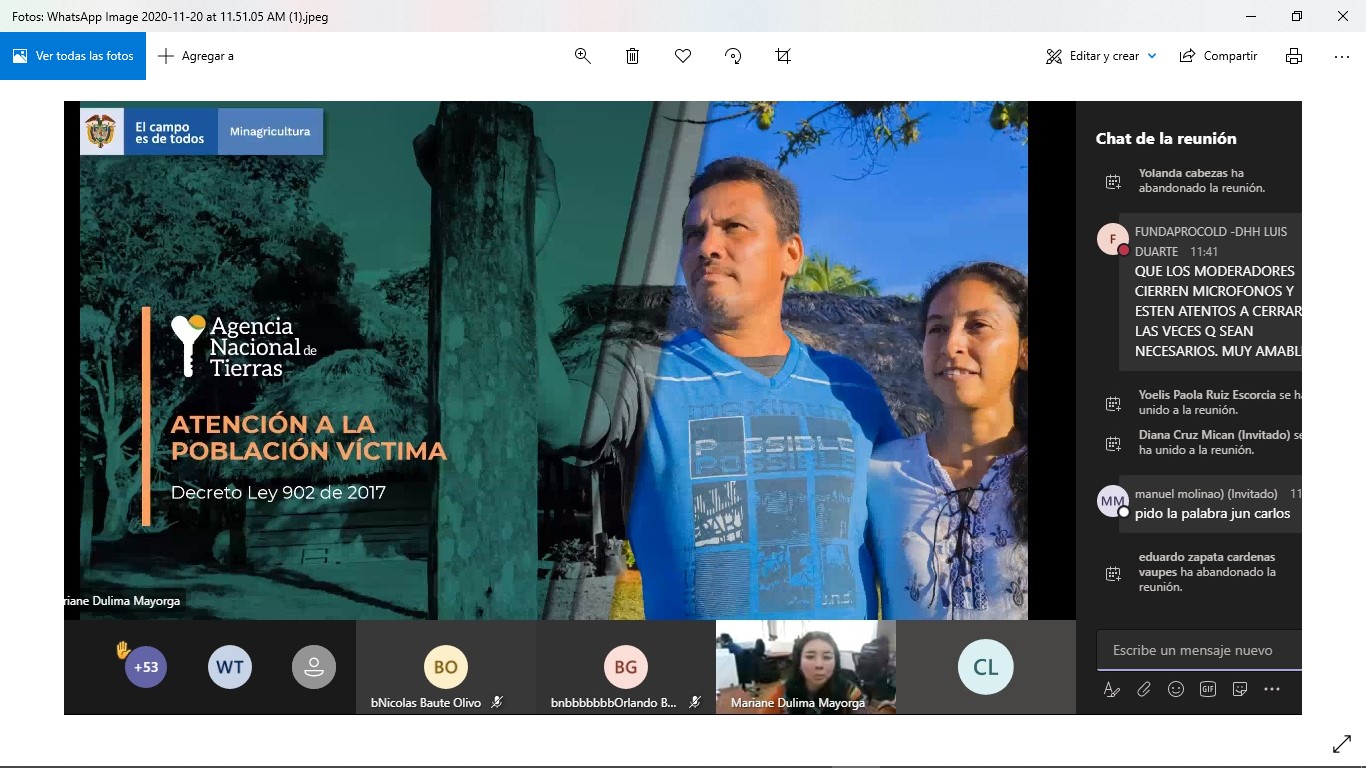Click Ver todas las fotos
The height and width of the screenshot is (768, 1366).
pos(73,56)
